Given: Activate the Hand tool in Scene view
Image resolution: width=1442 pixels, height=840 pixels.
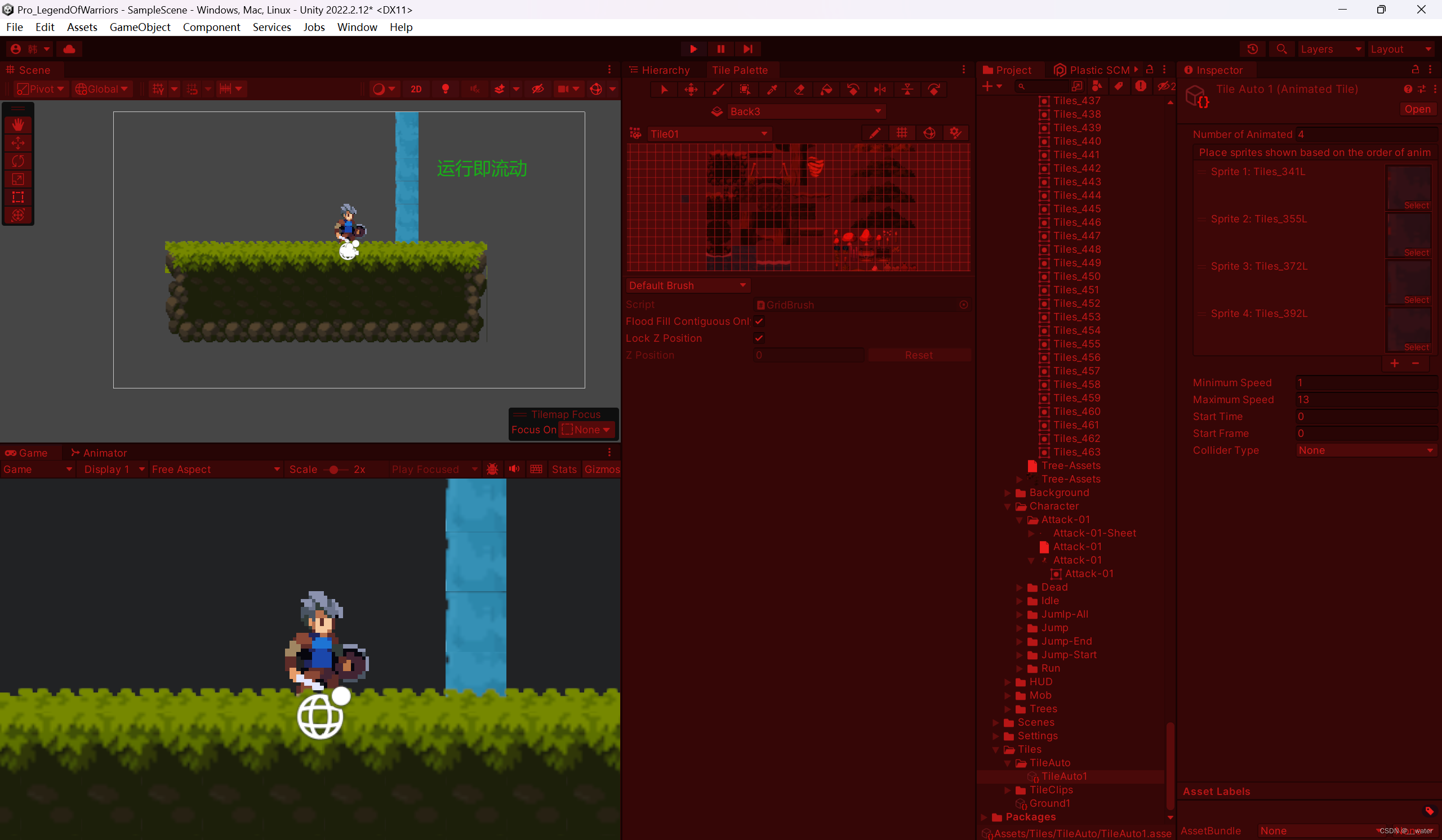Looking at the screenshot, I should pos(17,124).
